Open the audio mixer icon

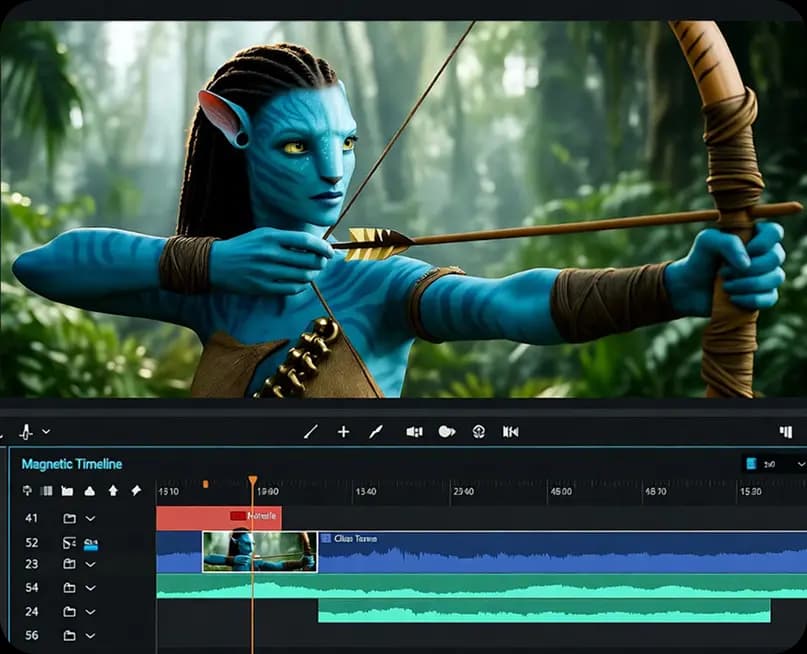[x=785, y=431]
